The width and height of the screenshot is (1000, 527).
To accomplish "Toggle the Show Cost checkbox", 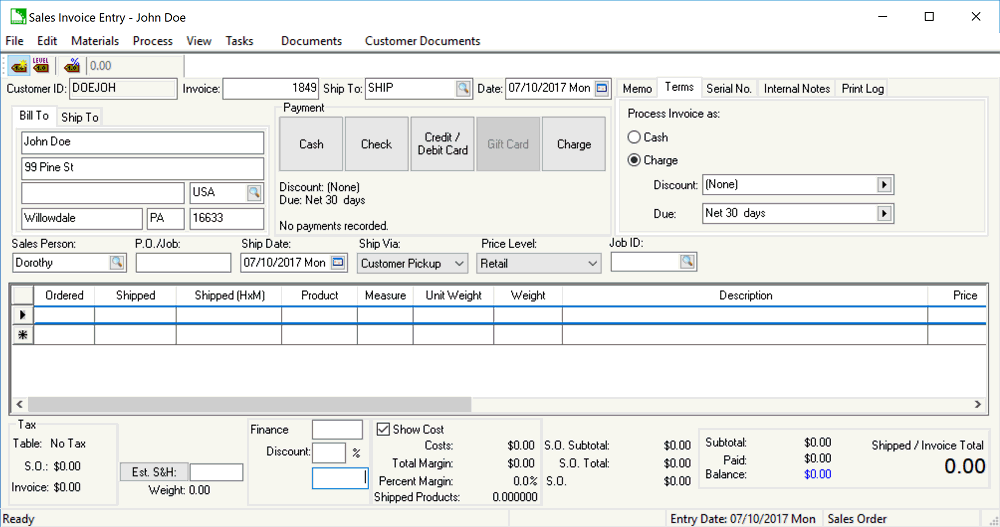I will coord(383,429).
